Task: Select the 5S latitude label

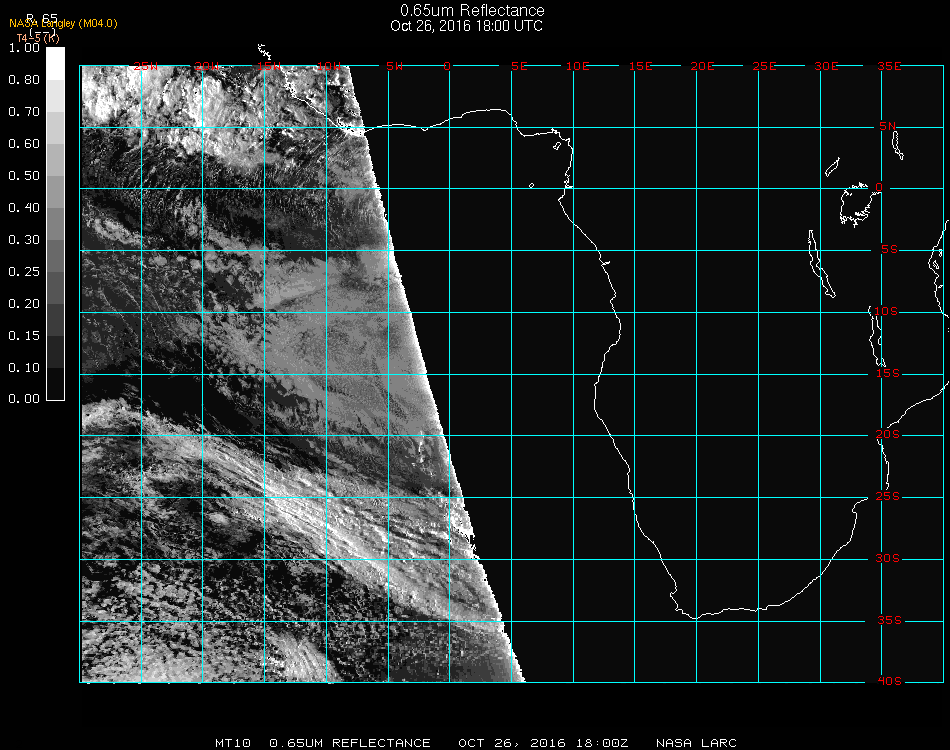Action: pyautogui.click(x=889, y=250)
